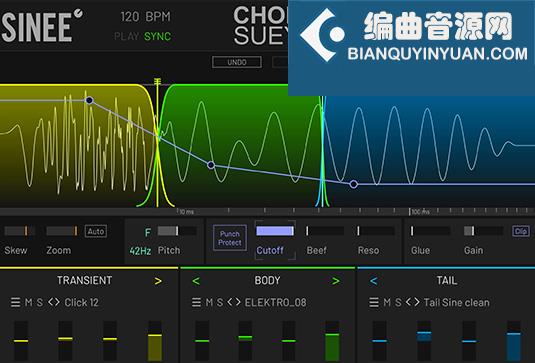Solo the Body layer with S
Viewport: 535px width, 363px height.
[220, 302]
